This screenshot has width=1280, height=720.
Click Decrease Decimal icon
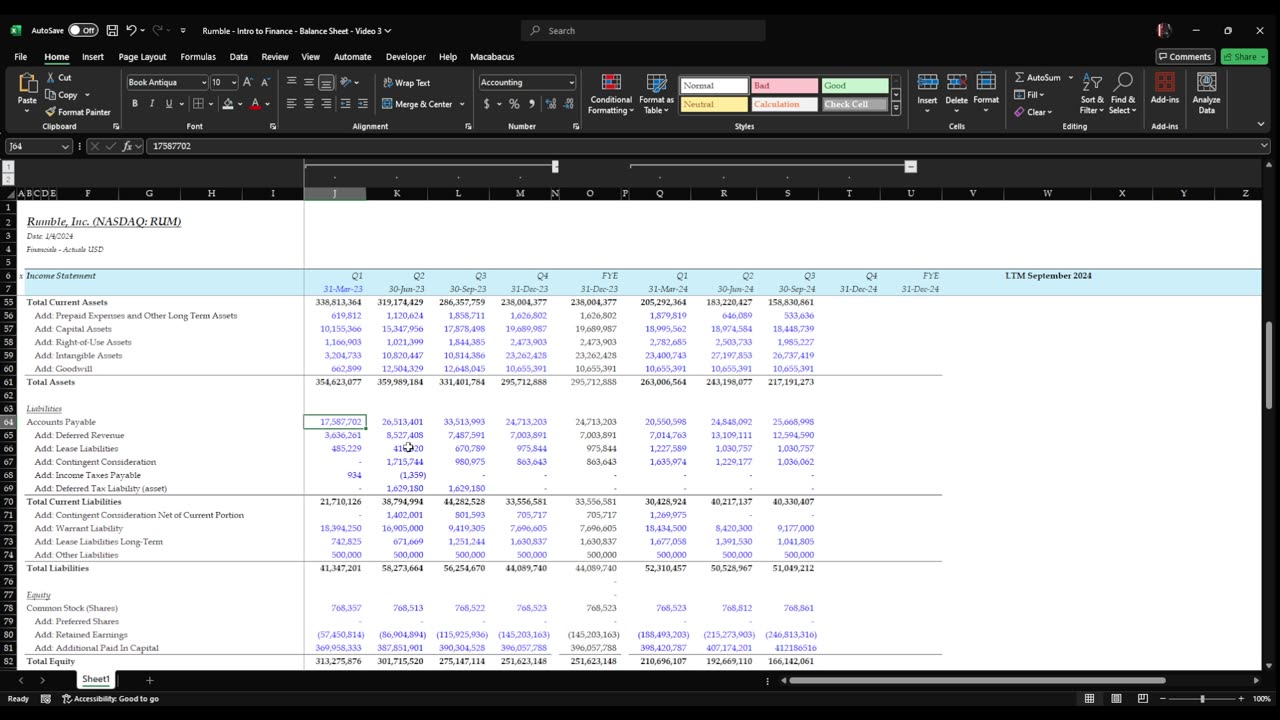point(567,104)
